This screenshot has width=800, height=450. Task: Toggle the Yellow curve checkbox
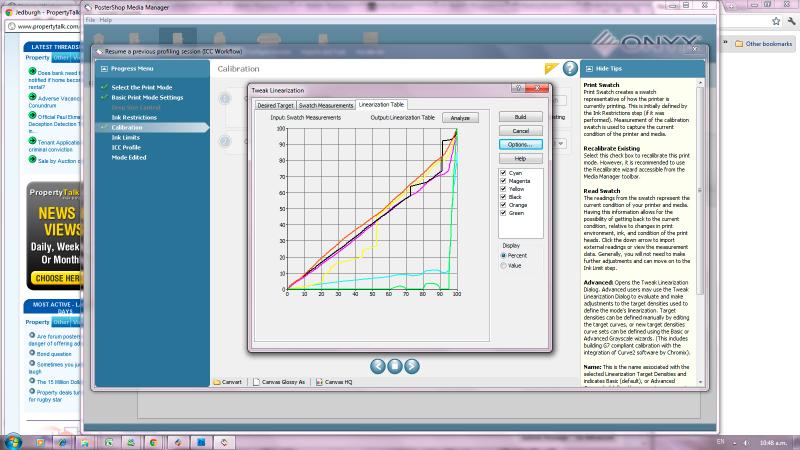pyautogui.click(x=504, y=189)
